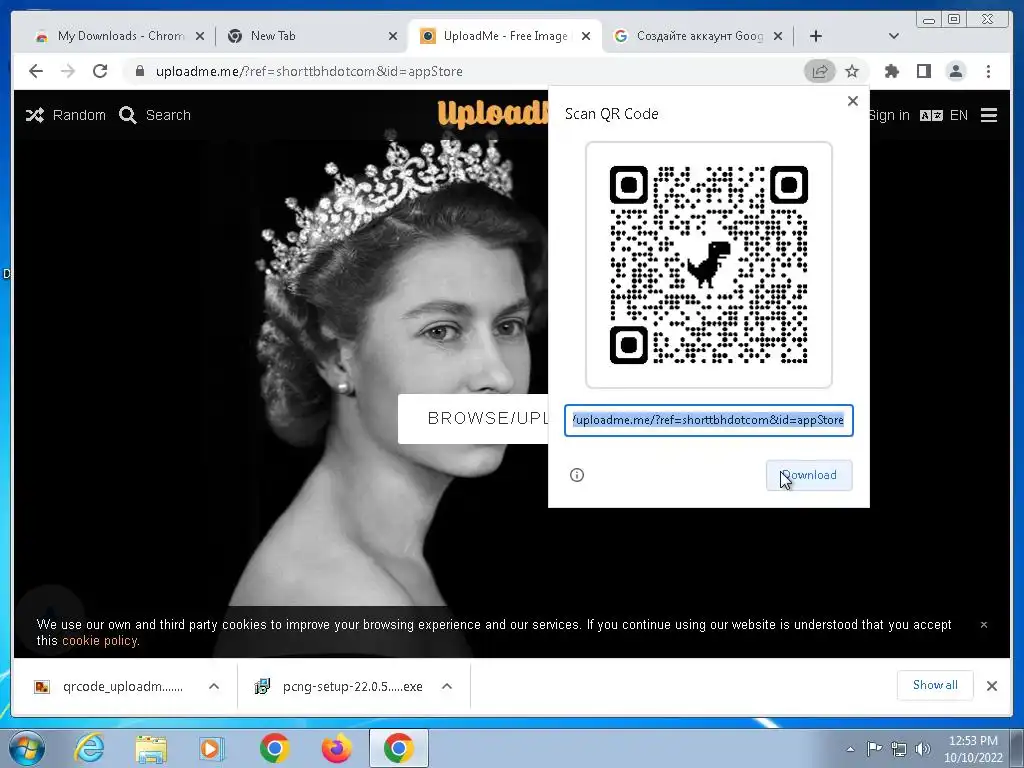Click the BROWSE/UPLOAD button
Viewport: 1024px width, 768px height.
[x=473, y=419]
